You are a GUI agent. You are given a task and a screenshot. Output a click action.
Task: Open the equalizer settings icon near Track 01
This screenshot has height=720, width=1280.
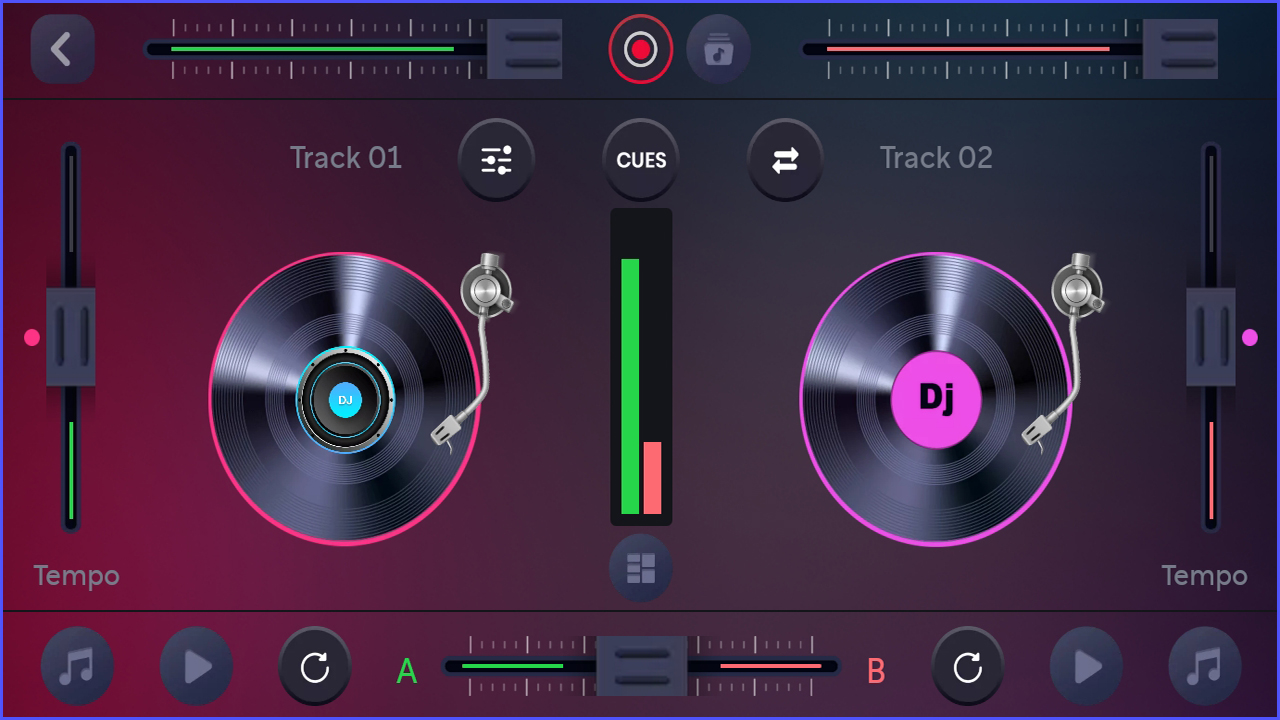tap(496, 160)
